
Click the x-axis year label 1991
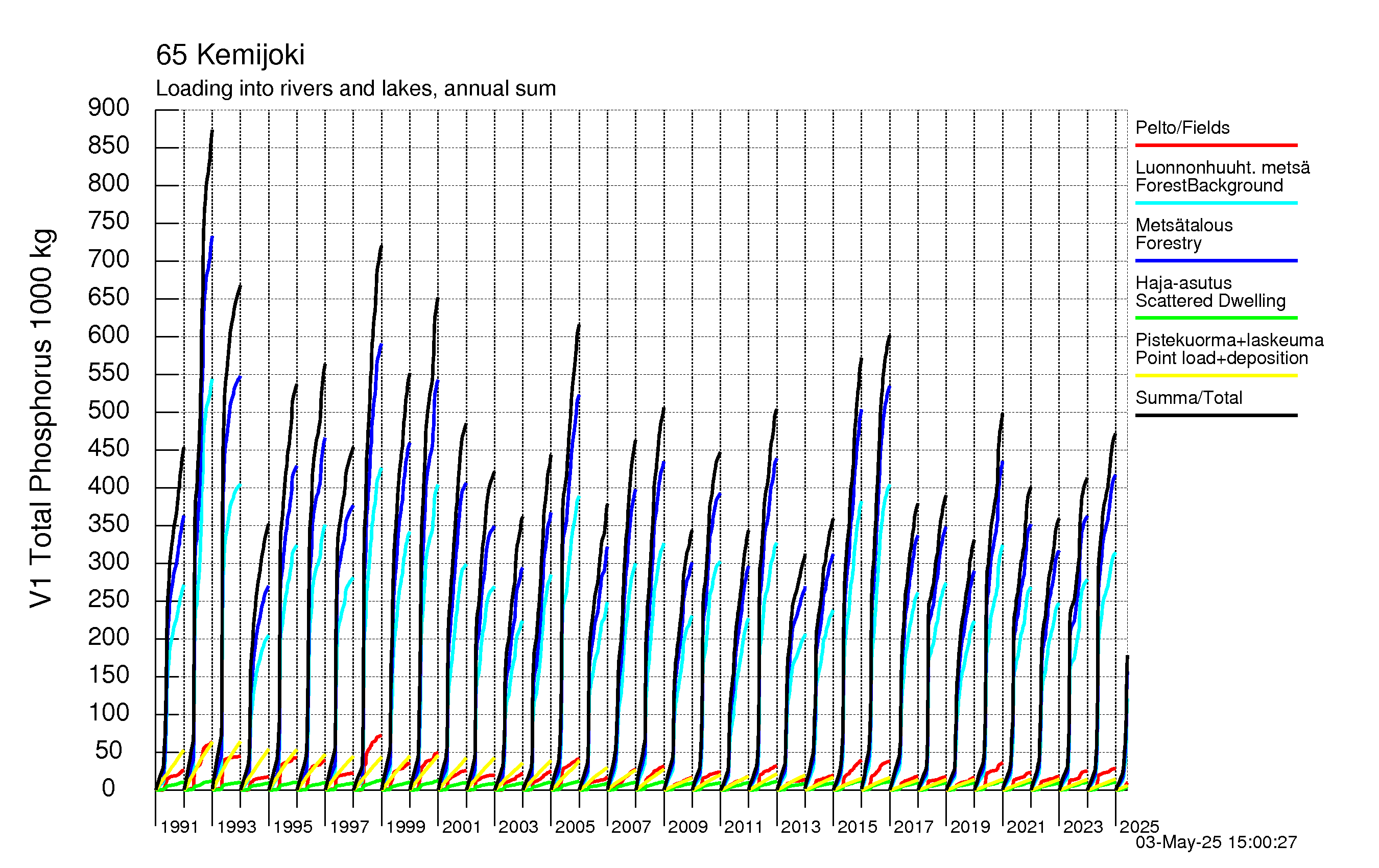coord(179,827)
